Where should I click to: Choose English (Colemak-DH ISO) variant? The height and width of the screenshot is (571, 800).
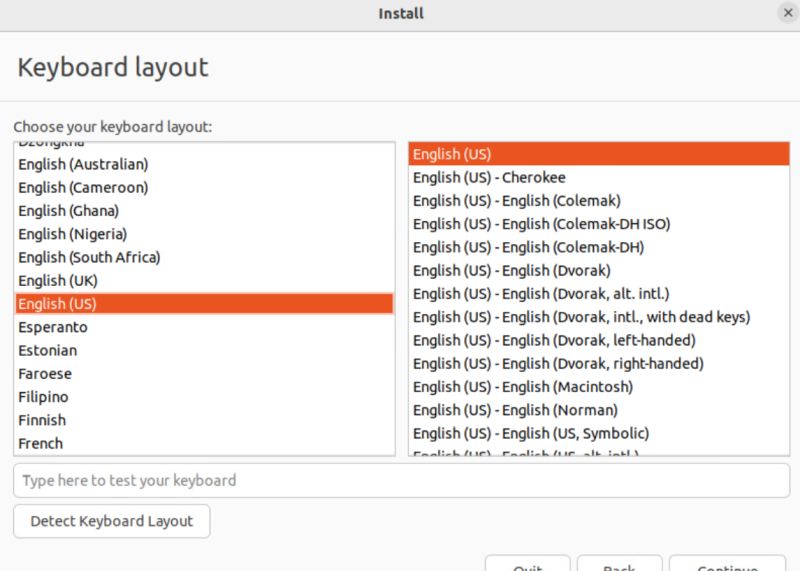click(599, 224)
